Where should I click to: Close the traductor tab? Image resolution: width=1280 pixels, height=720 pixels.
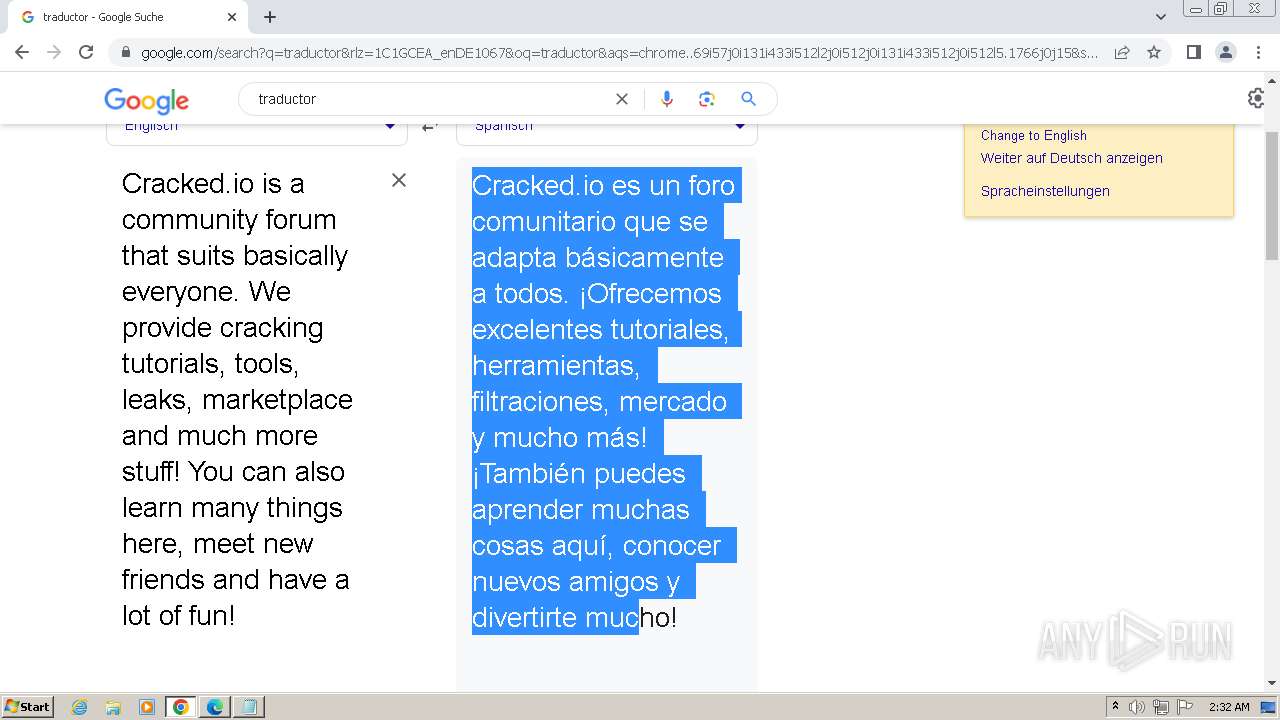(x=232, y=17)
